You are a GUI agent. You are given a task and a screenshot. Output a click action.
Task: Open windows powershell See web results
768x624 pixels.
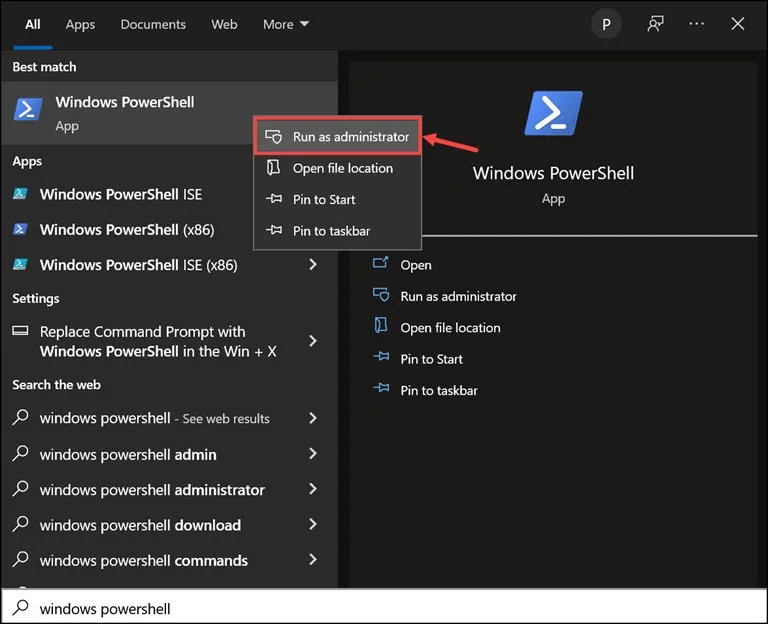click(x=169, y=418)
